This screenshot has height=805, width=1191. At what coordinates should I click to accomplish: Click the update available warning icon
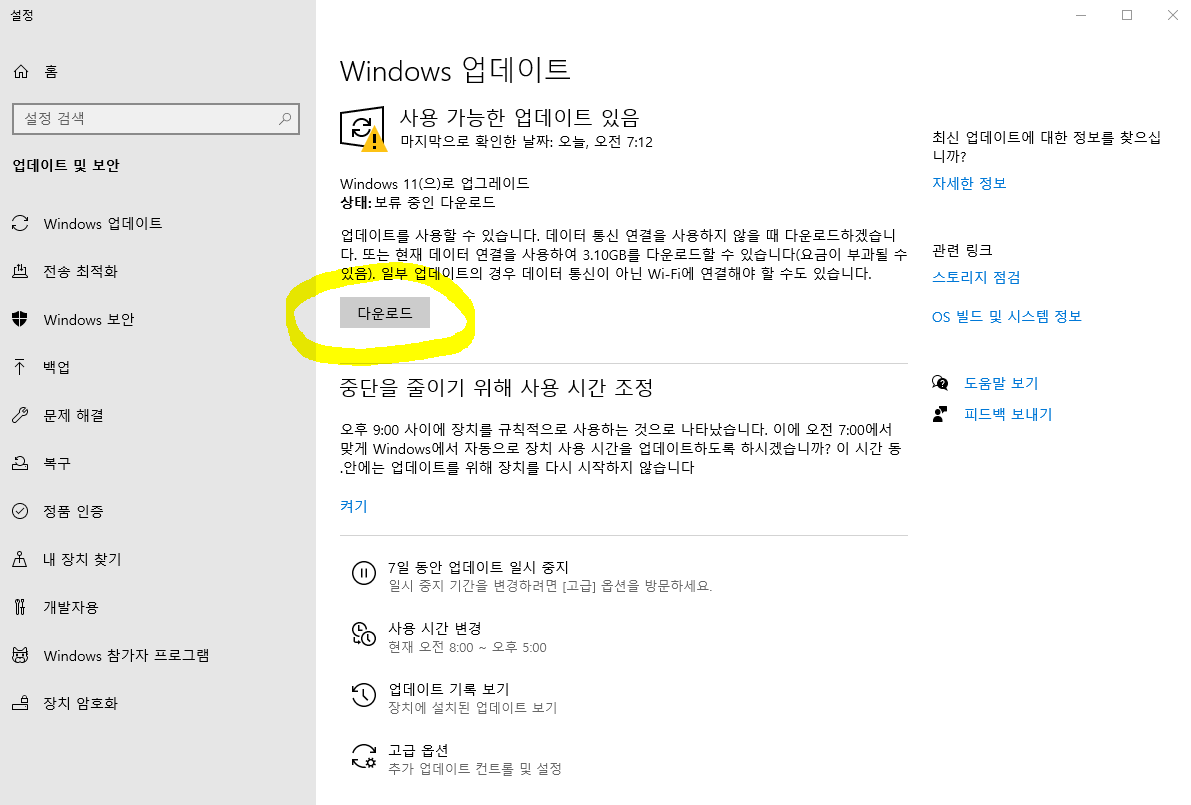(x=363, y=129)
